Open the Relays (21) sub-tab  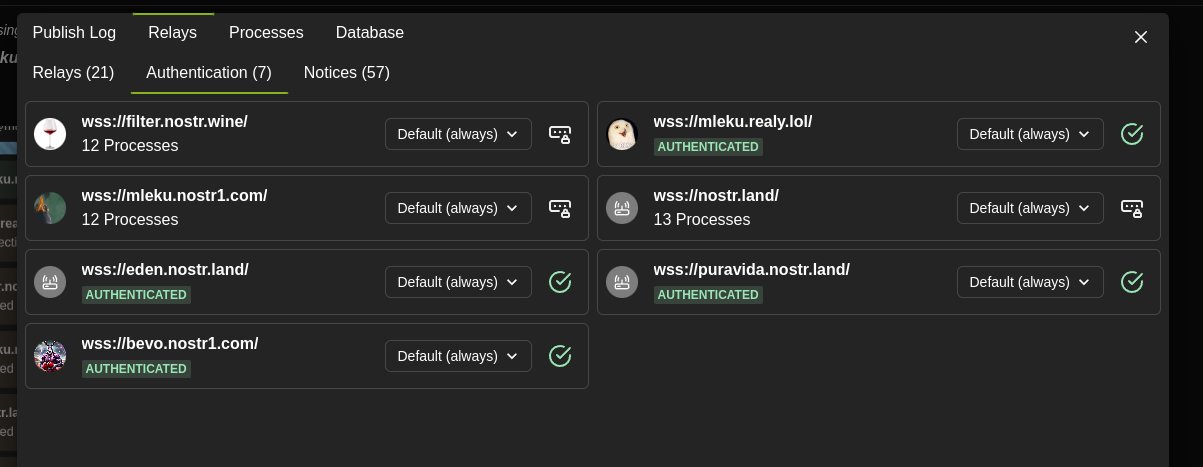click(x=73, y=72)
